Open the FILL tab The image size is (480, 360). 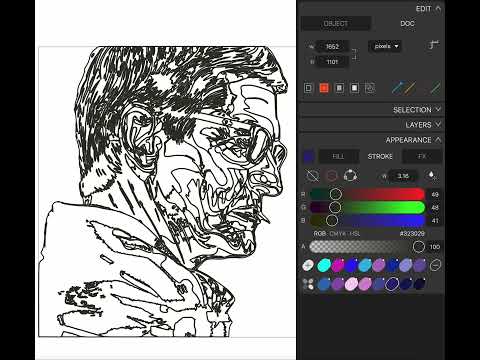(x=338, y=156)
